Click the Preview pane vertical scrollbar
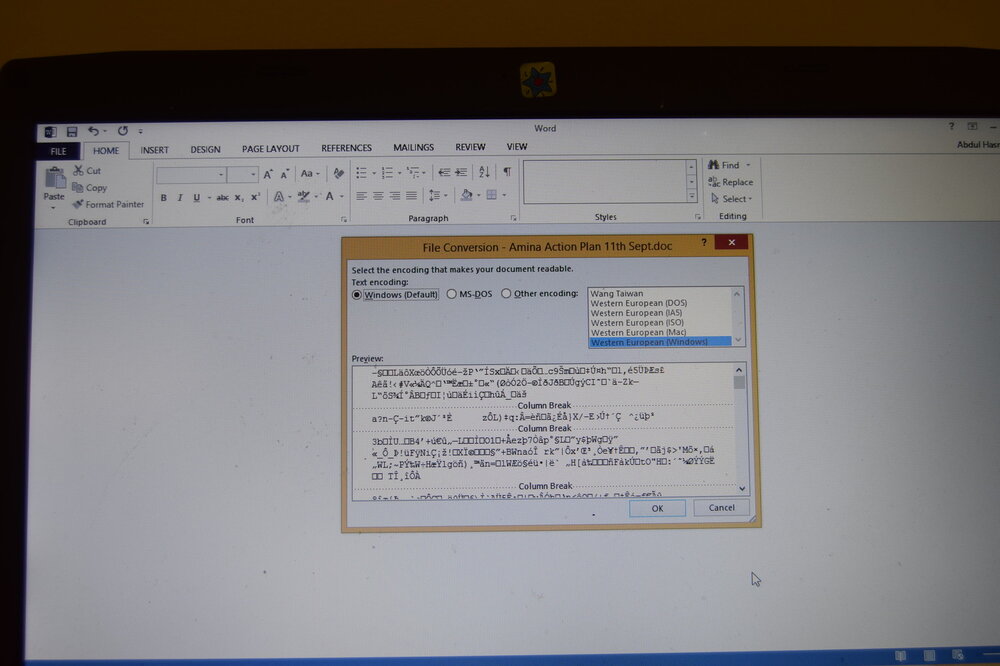1000x666 pixels. (x=740, y=429)
